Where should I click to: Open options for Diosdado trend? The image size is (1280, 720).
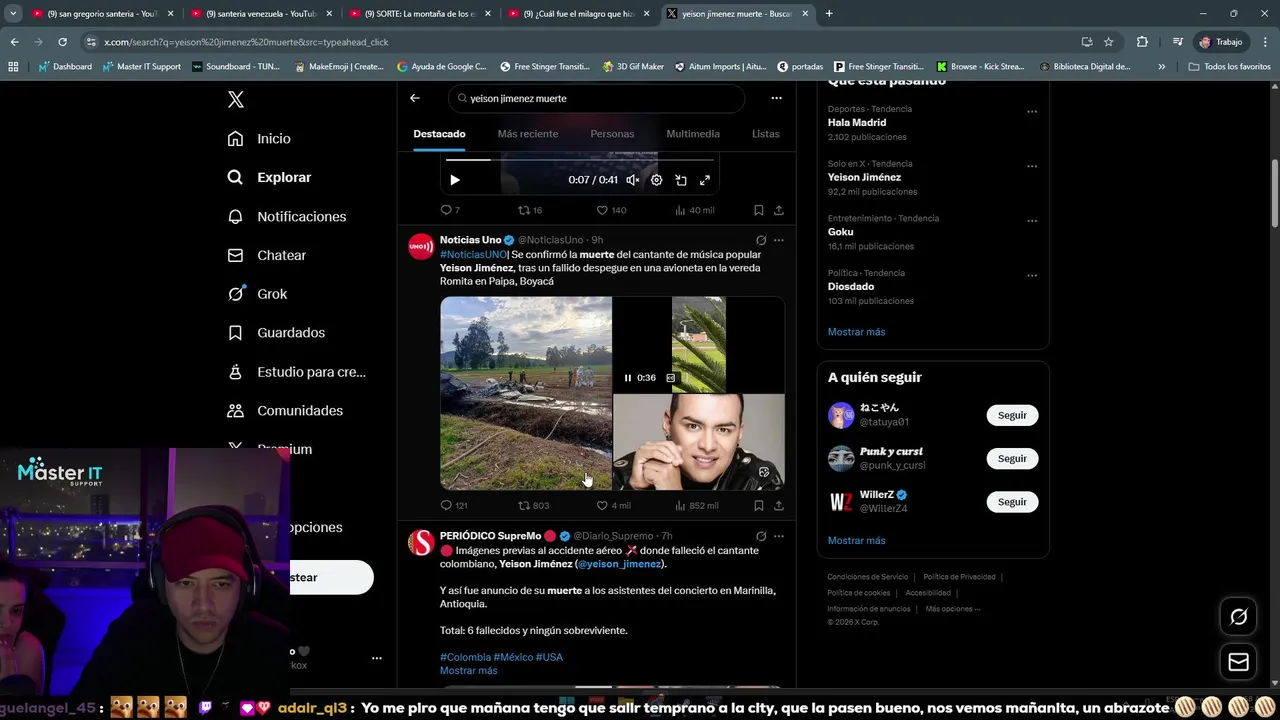1032,276
